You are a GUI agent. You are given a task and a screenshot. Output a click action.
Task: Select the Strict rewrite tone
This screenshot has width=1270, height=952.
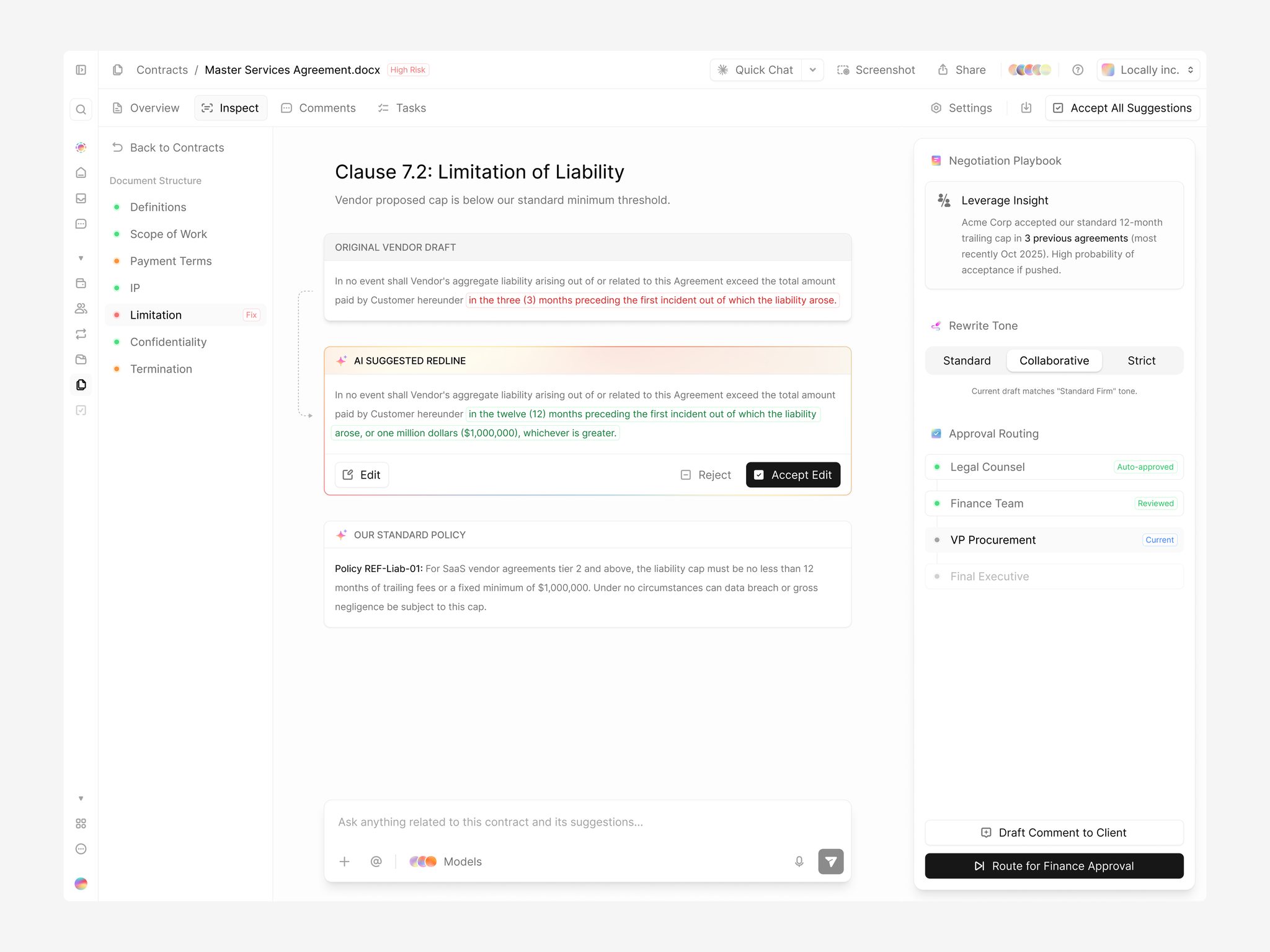coord(1142,361)
